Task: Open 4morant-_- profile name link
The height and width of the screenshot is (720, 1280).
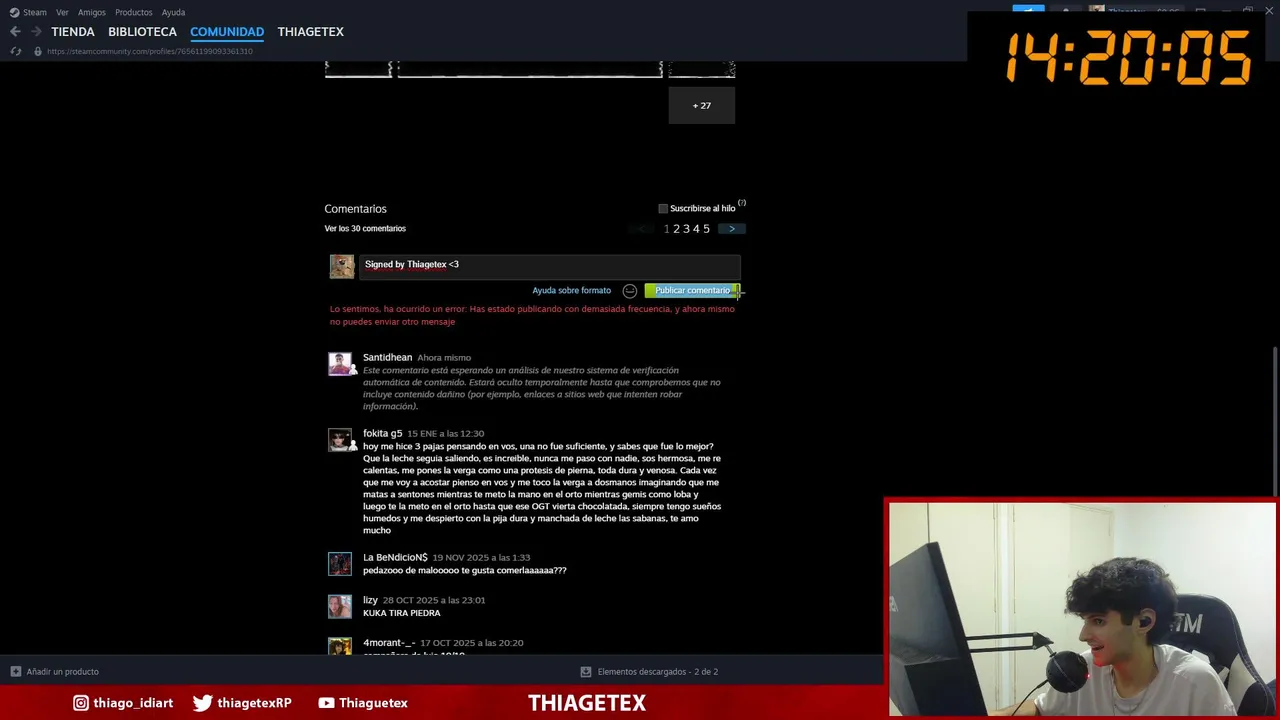Action: (x=389, y=643)
